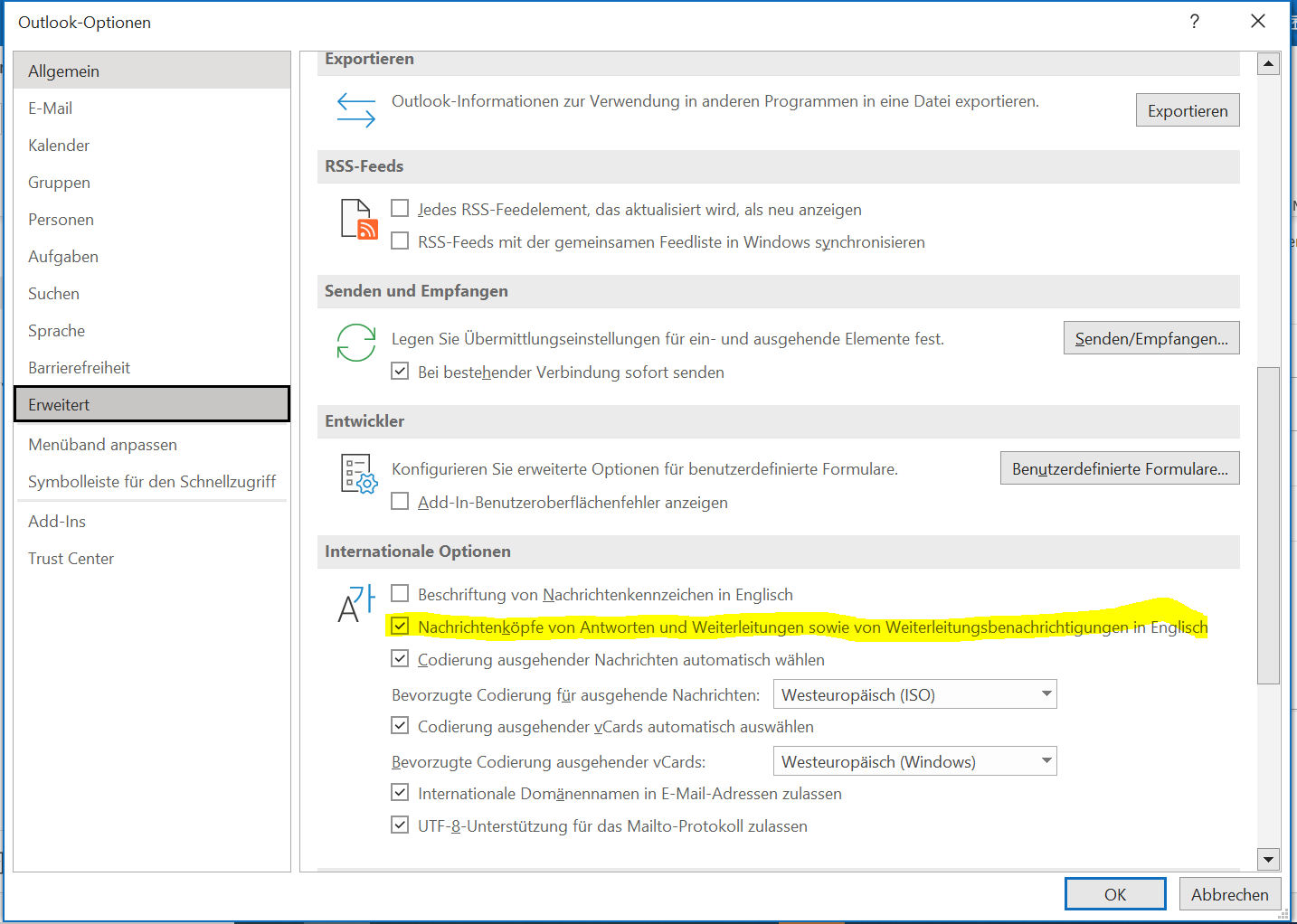1297x924 pixels.
Task: Enable Add-In-Benutzeroberflächenfehler anzeigen checkbox
Action: (400, 502)
